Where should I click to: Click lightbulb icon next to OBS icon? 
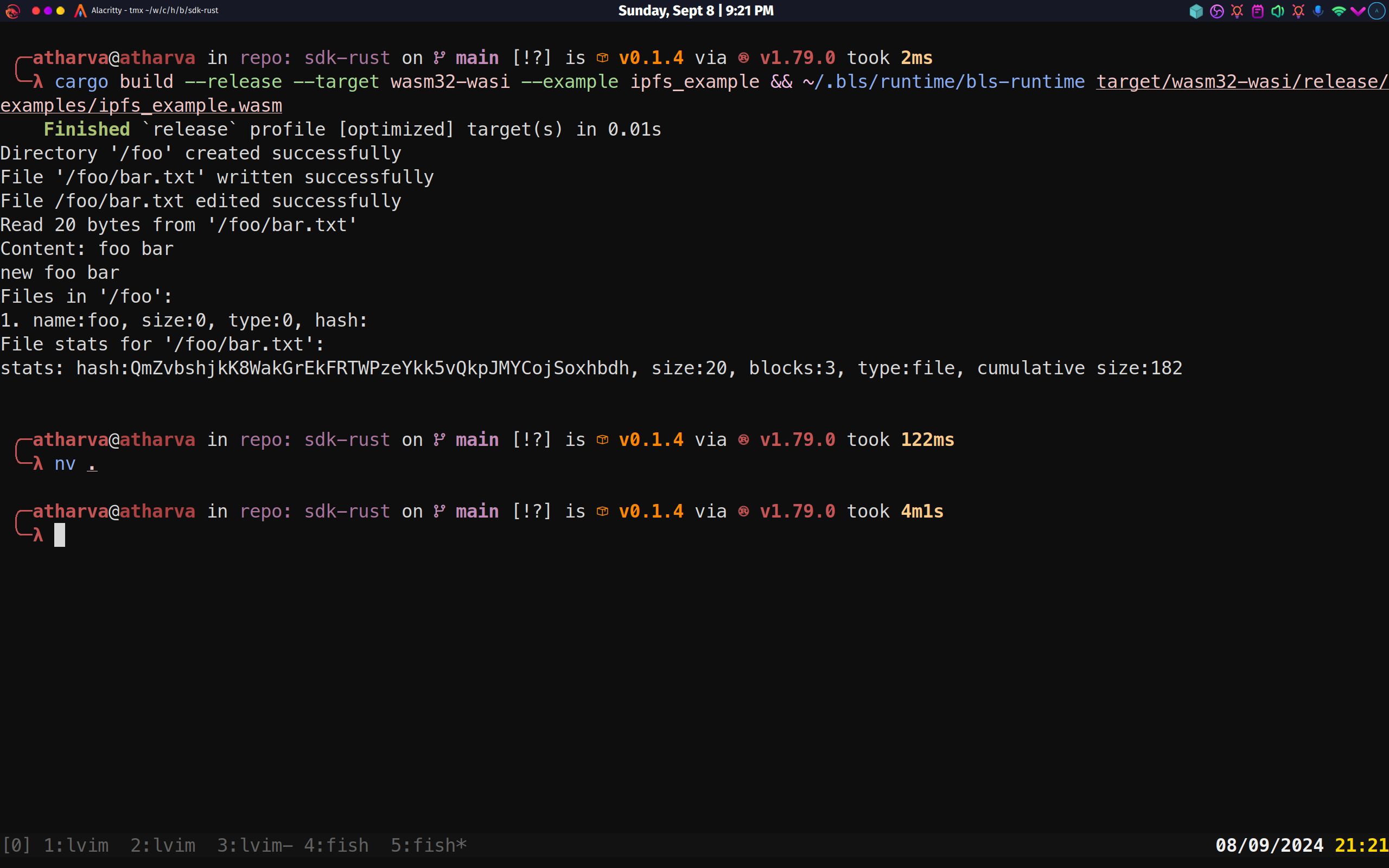(x=1237, y=11)
